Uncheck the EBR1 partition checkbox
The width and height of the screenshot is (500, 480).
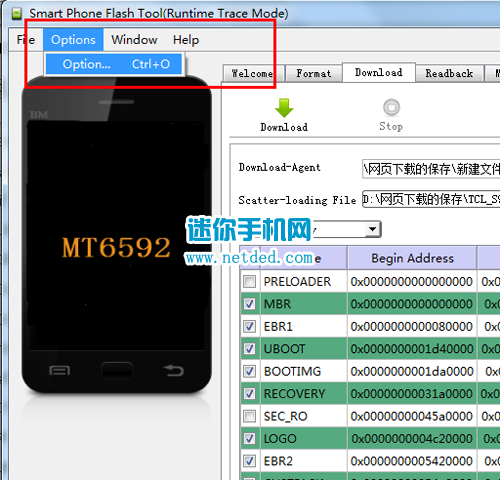point(249,326)
